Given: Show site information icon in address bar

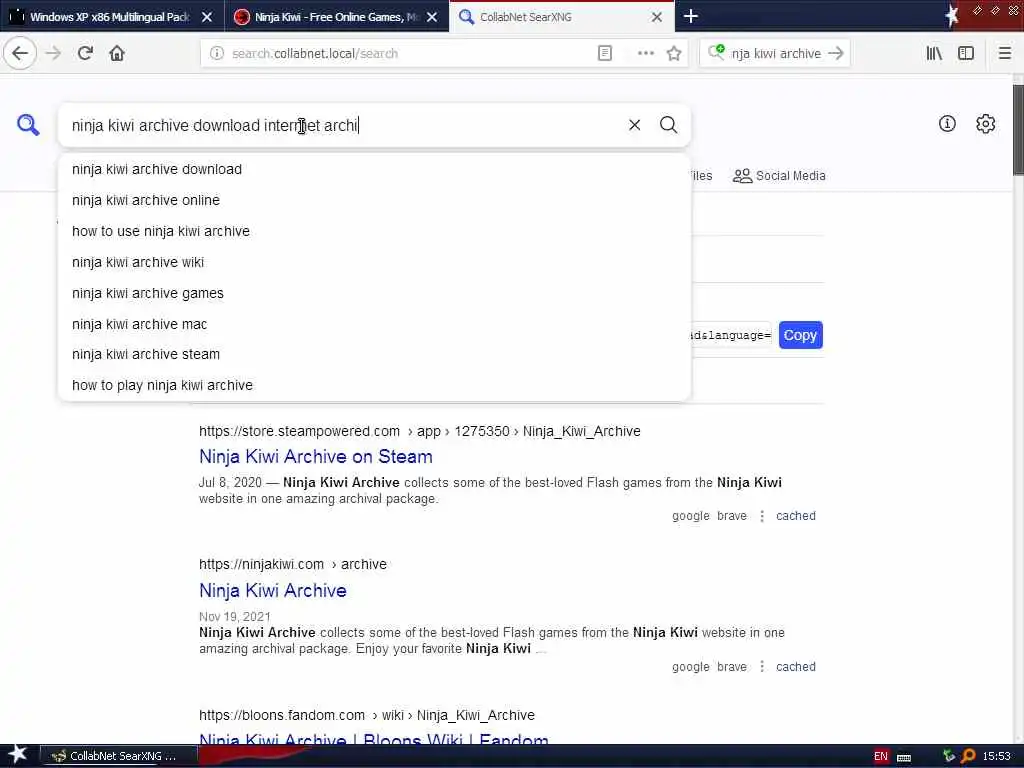Looking at the screenshot, I should pyautogui.click(x=217, y=54).
